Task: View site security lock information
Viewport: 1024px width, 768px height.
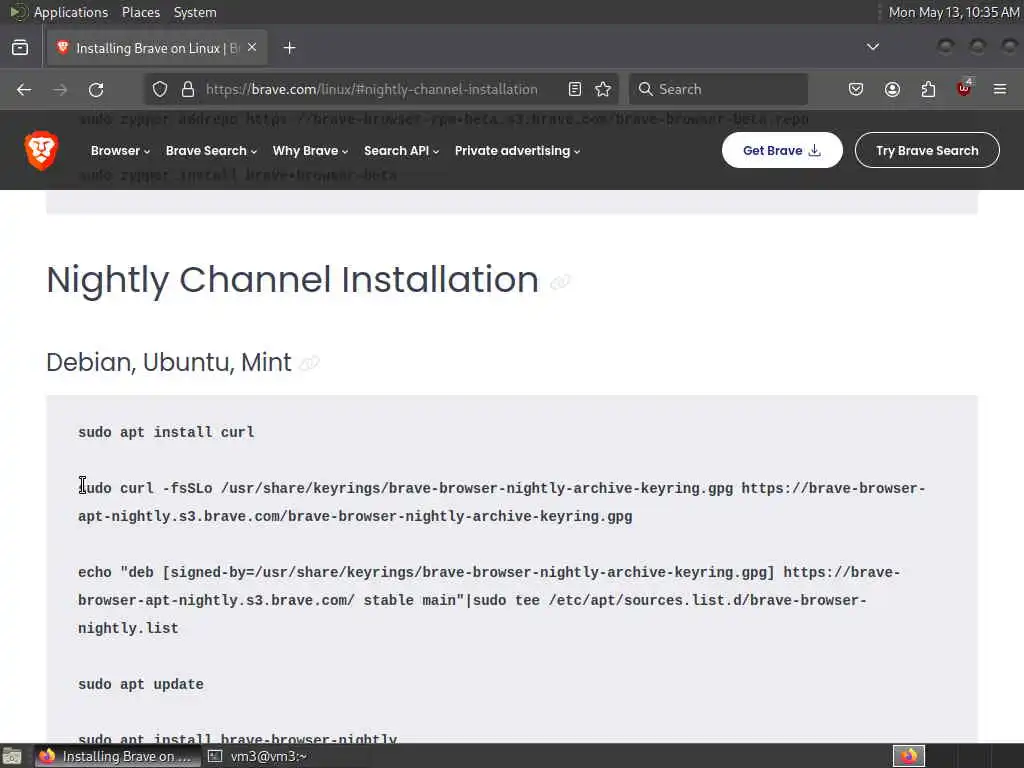Action: click(188, 89)
